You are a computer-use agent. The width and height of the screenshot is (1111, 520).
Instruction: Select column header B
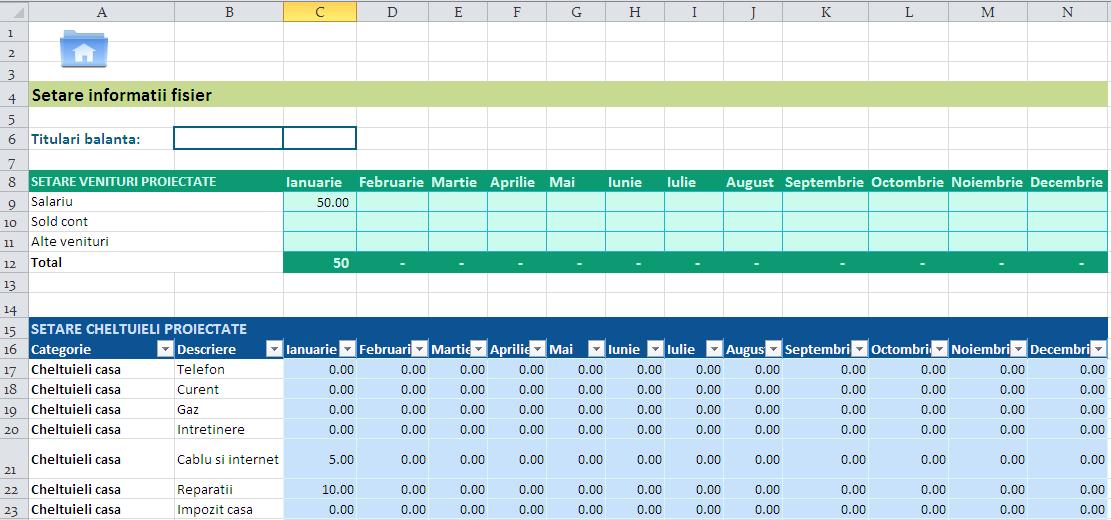229,11
